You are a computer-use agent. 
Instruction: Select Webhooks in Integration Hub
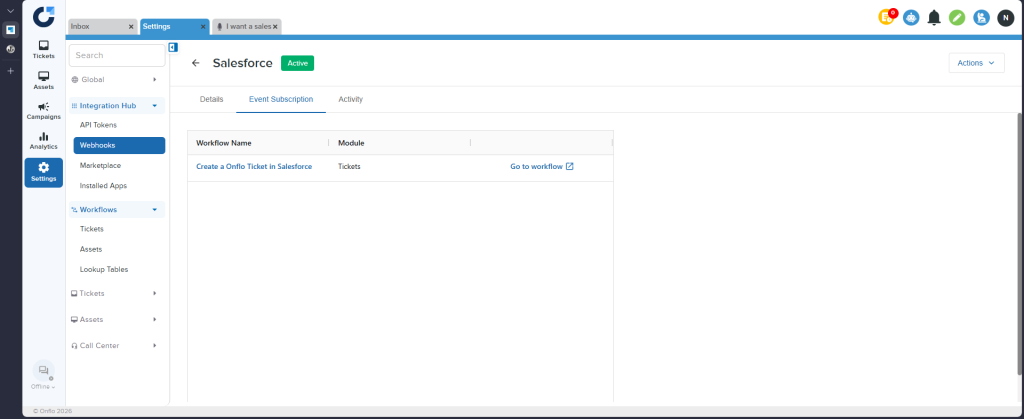click(x=119, y=146)
